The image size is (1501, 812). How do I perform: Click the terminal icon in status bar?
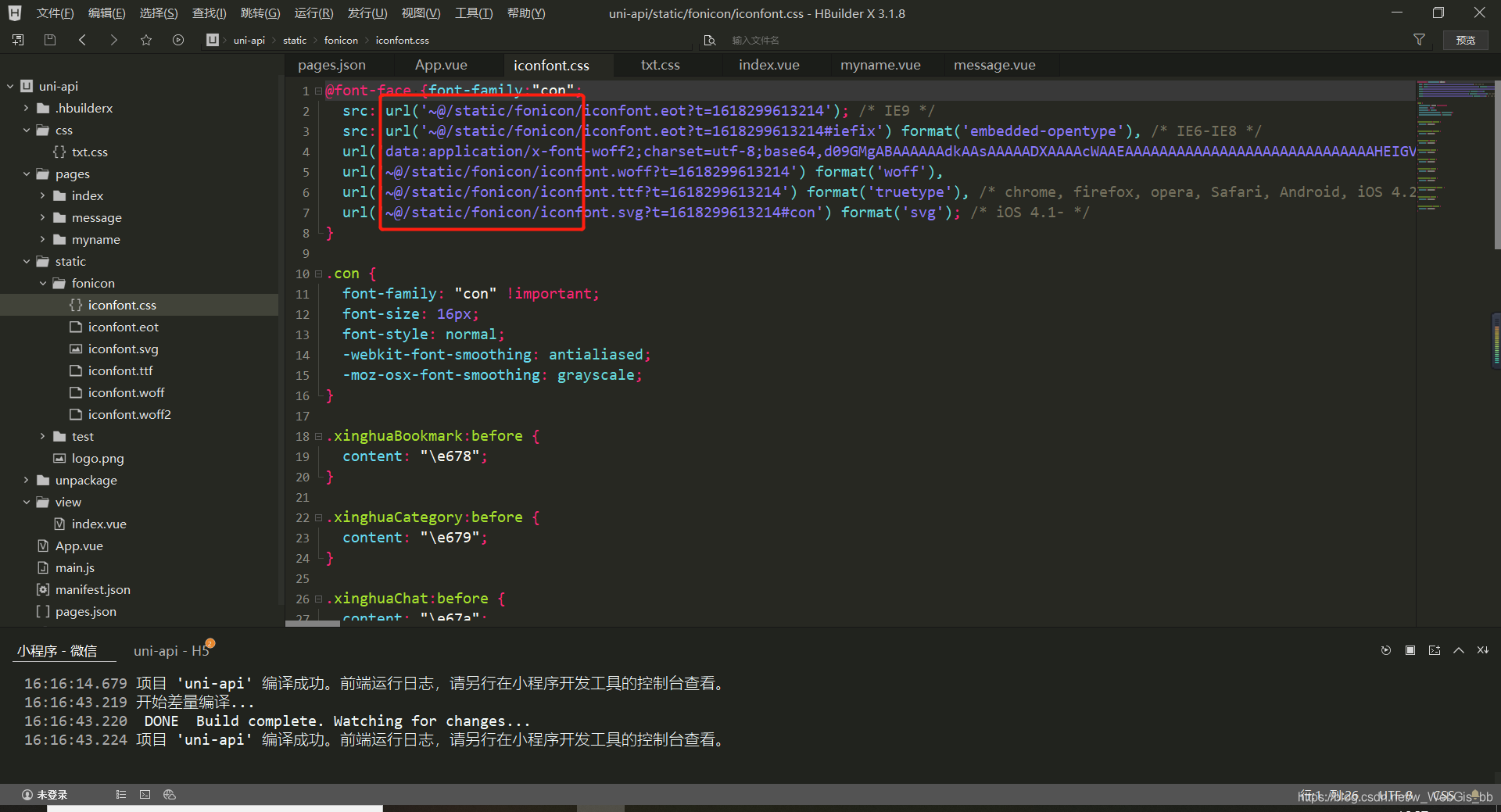145,795
